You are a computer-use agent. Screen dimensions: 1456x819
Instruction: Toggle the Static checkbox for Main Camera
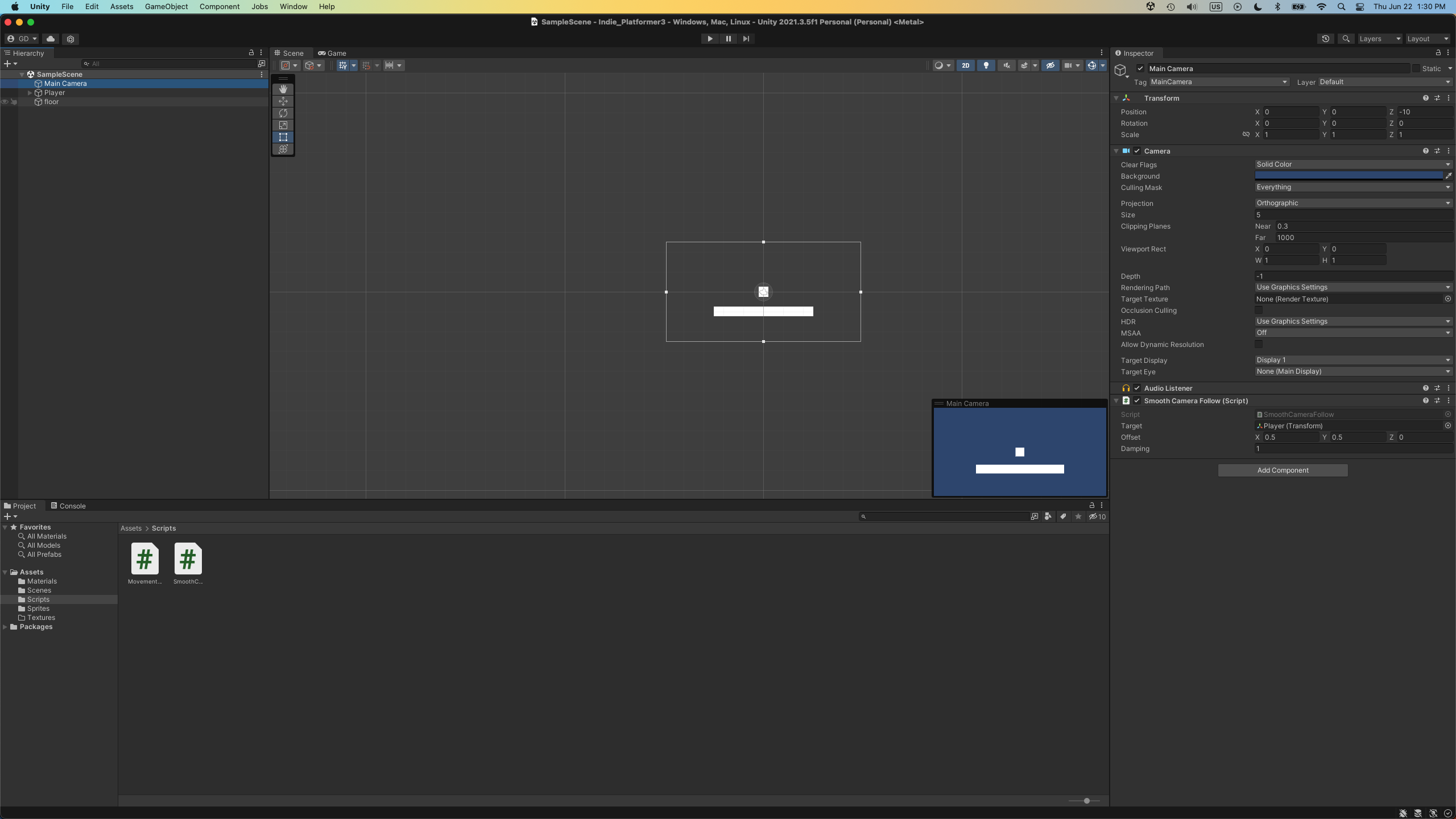[1416, 69]
